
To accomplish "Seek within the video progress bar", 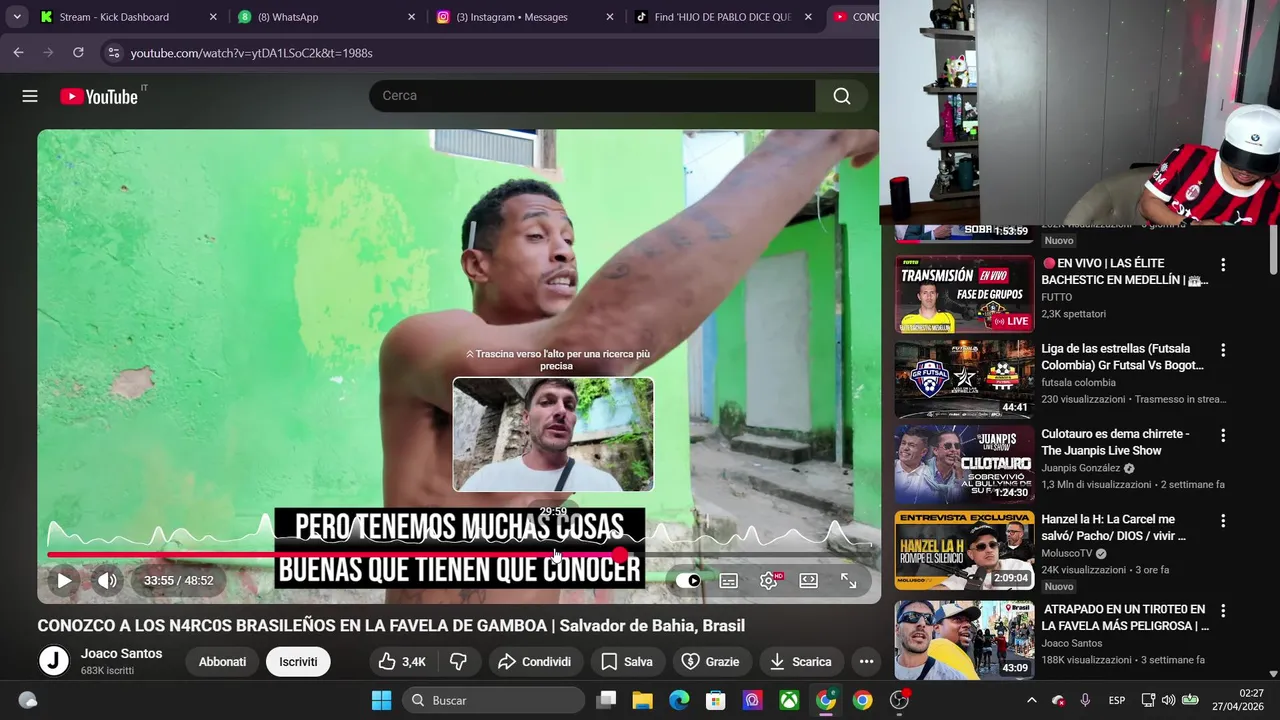I will point(459,554).
